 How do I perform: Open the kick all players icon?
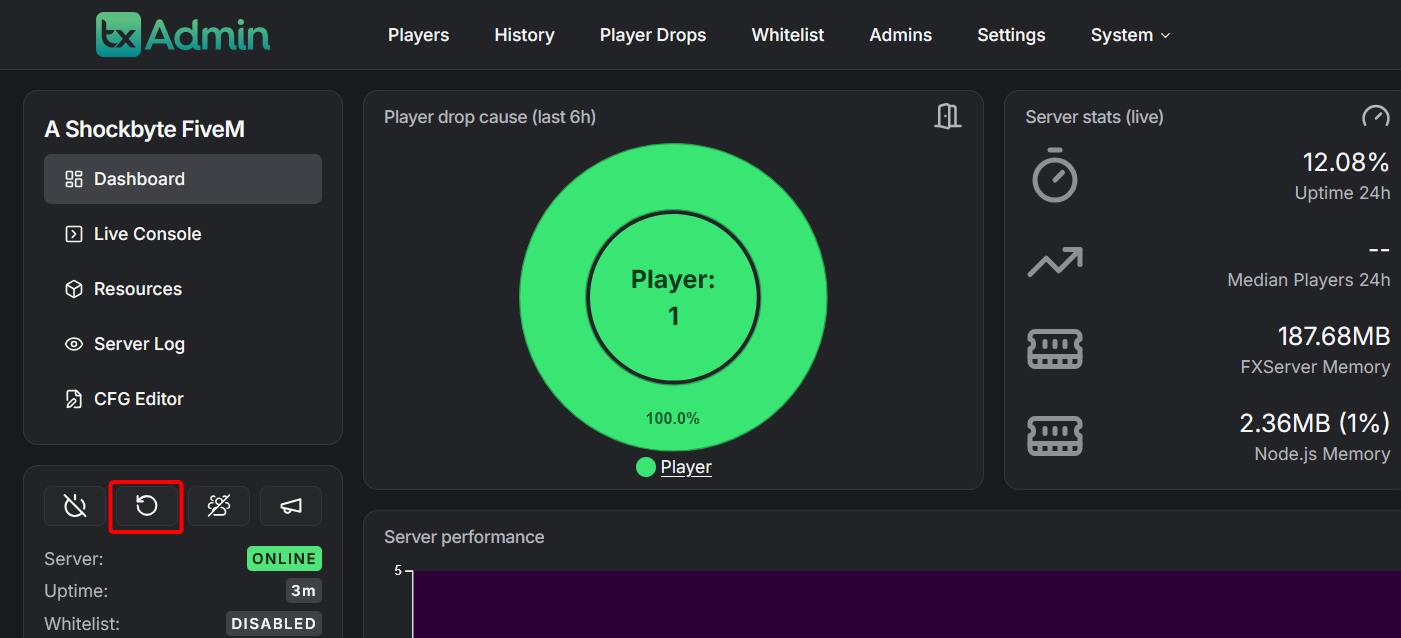click(x=219, y=506)
